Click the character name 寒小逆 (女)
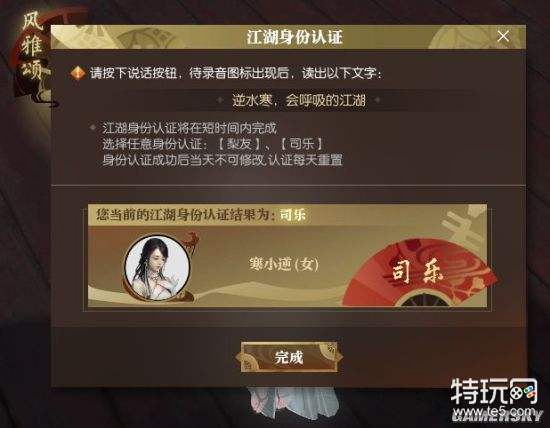 pos(284,264)
